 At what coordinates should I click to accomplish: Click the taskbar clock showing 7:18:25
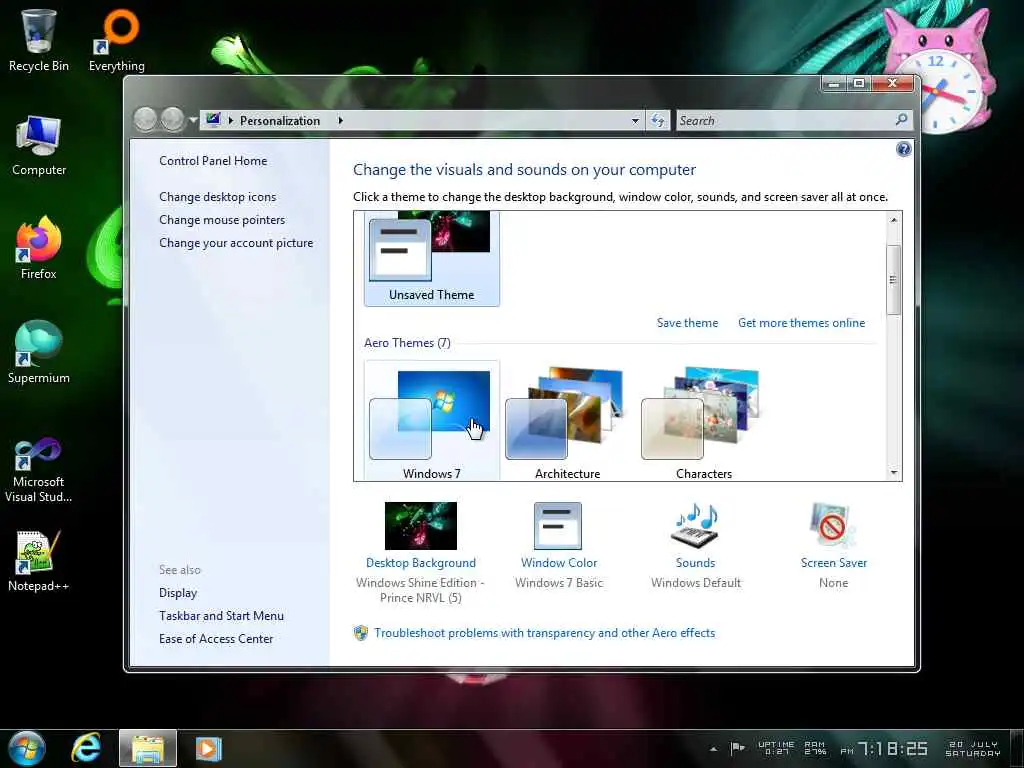tap(893, 748)
